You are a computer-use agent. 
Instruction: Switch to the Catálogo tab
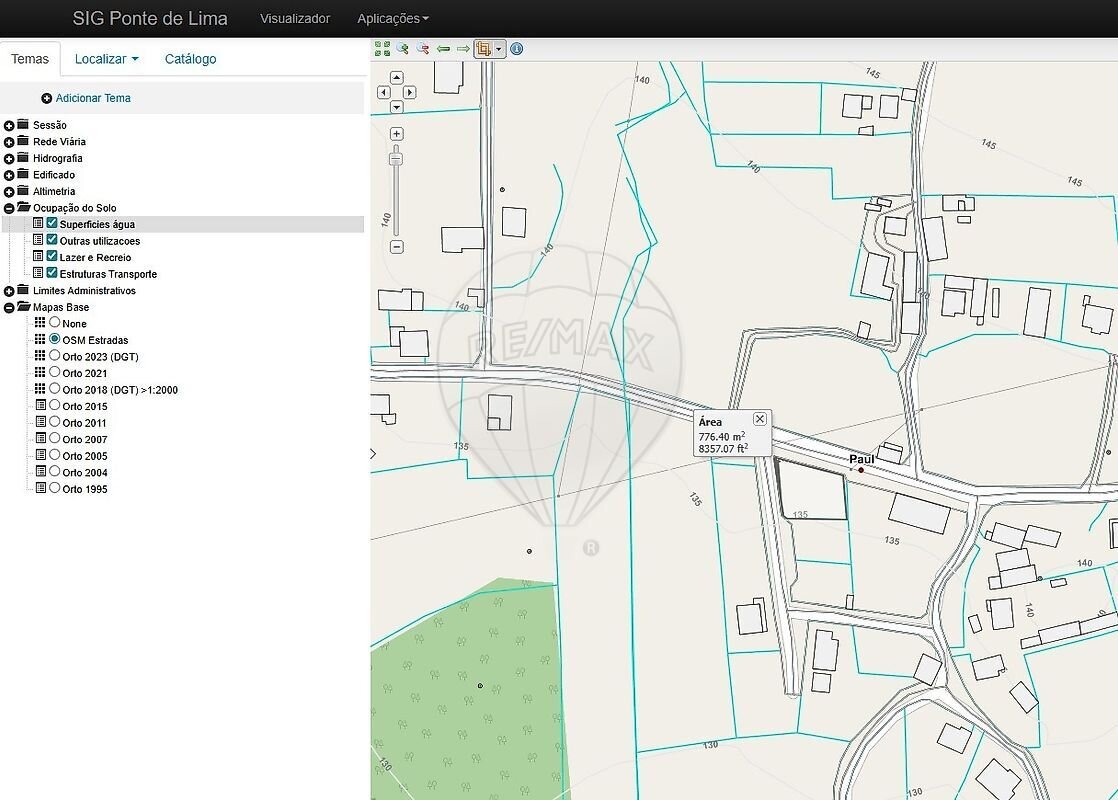(190, 59)
